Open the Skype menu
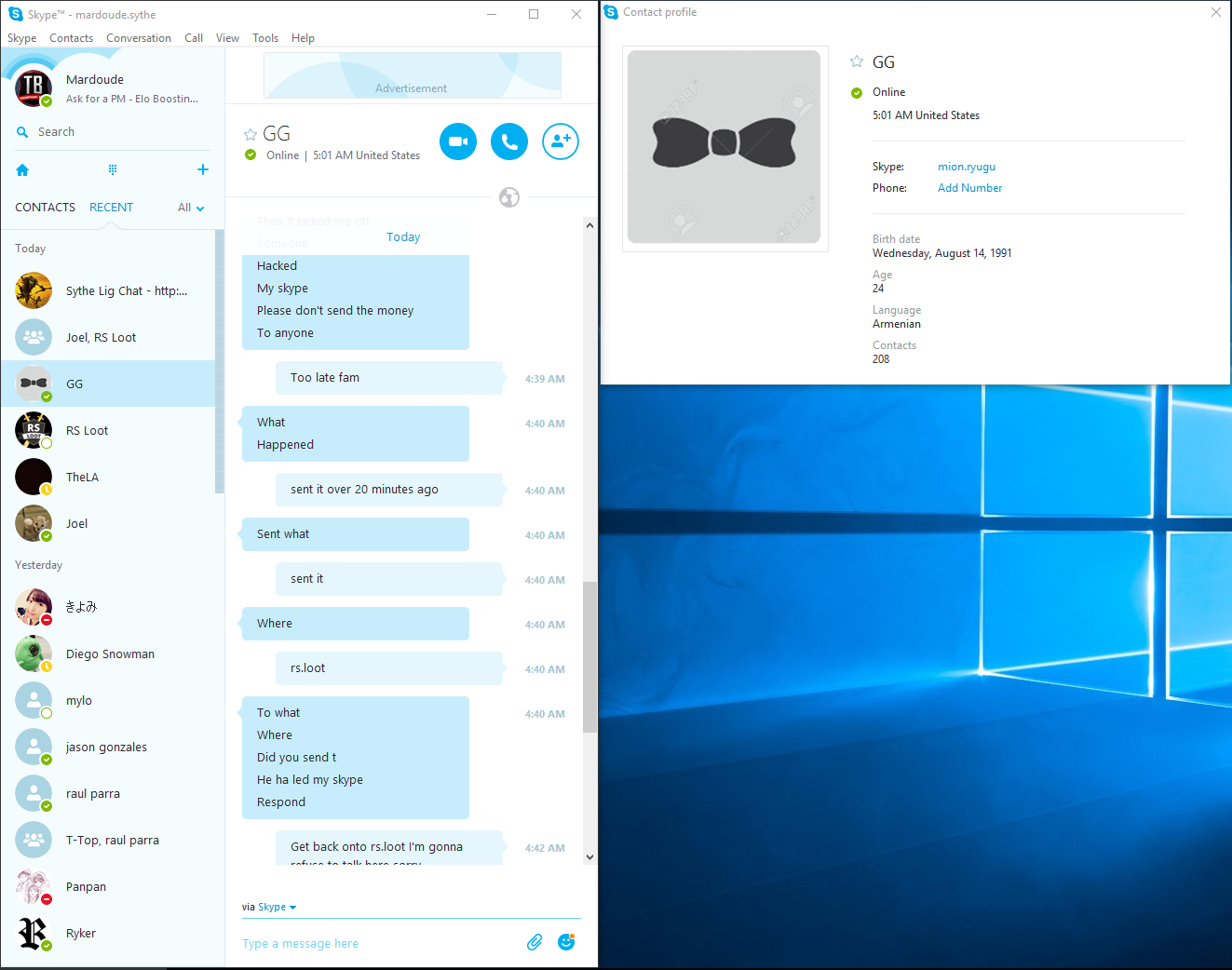This screenshot has width=1232, height=970. pyautogui.click(x=22, y=38)
